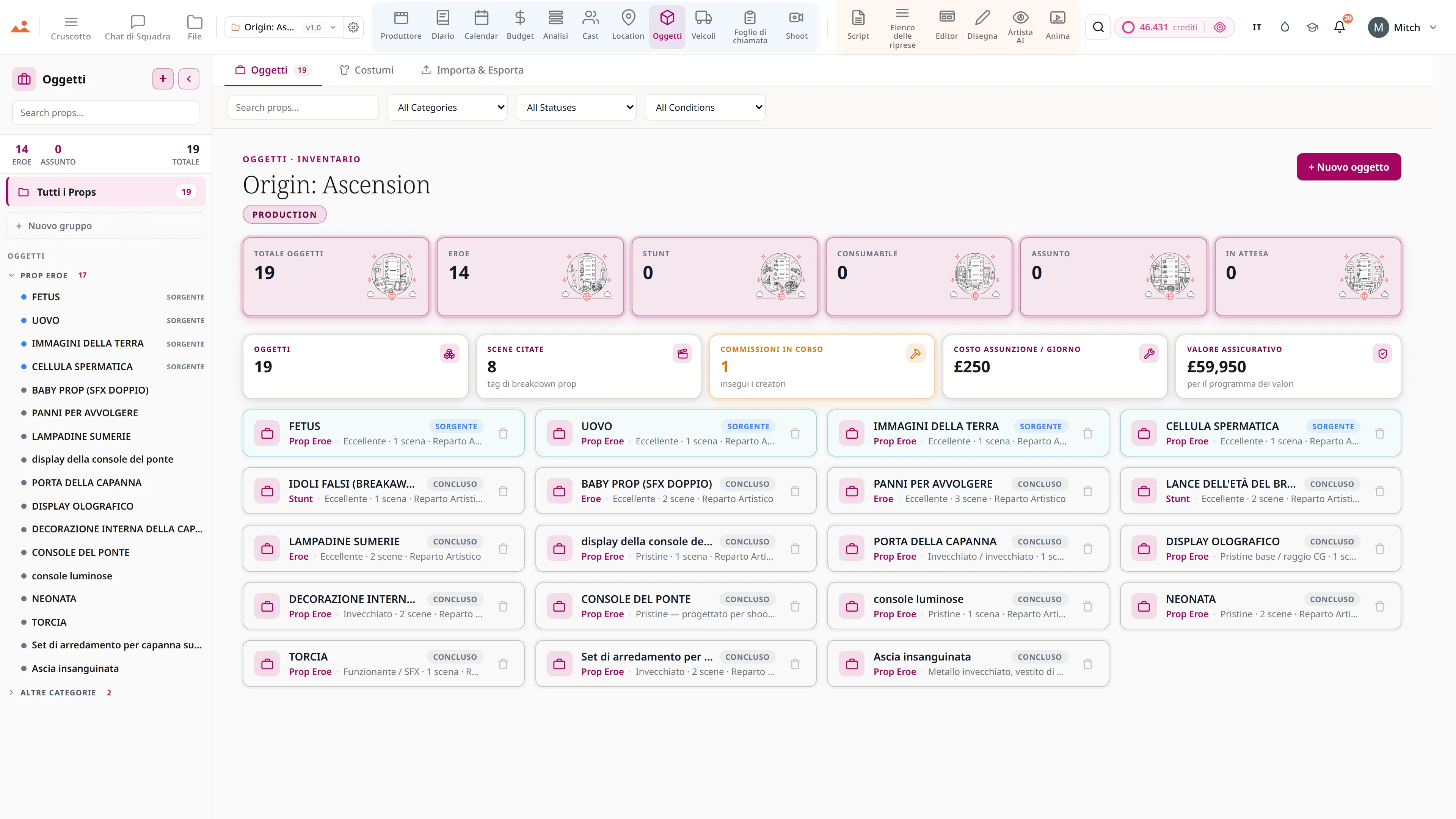Image resolution: width=1456 pixels, height=819 pixels.
Task: Collapse the Oggetti sidebar panel
Action: (x=189, y=78)
